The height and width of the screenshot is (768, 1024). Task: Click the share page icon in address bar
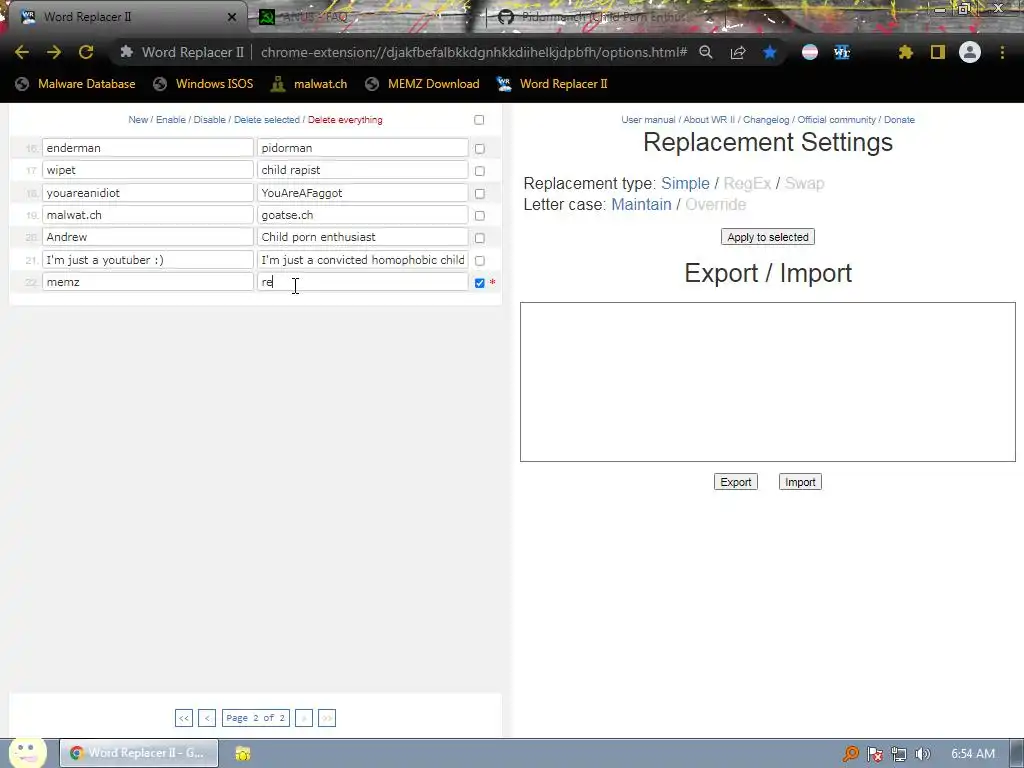[x=738, y=52]
